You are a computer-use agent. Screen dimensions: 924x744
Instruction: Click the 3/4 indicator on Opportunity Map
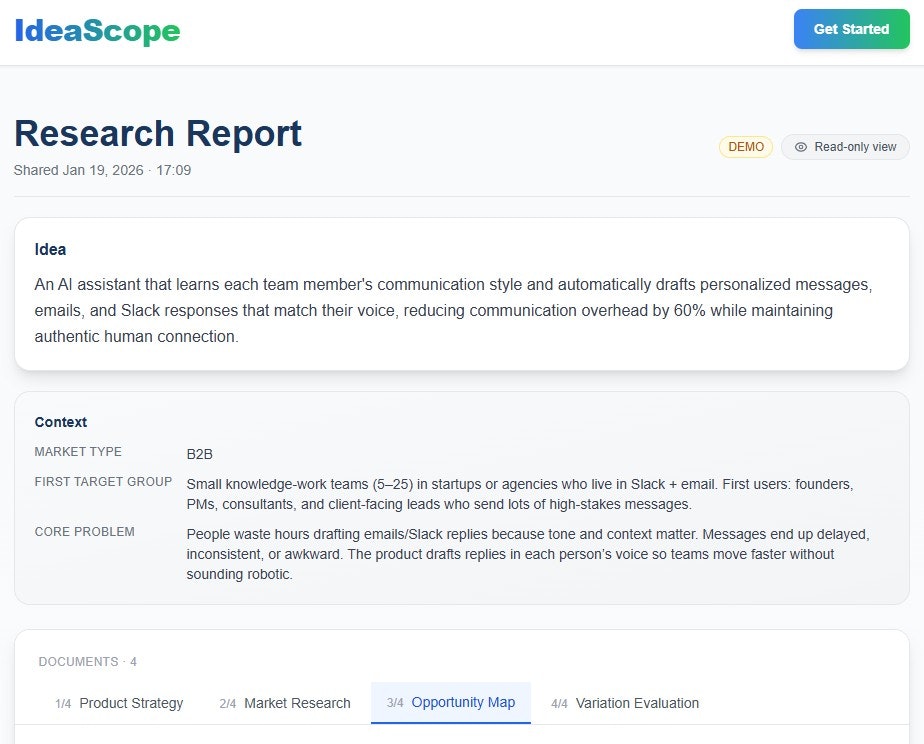pyautogui.click(x=394, y=703)
